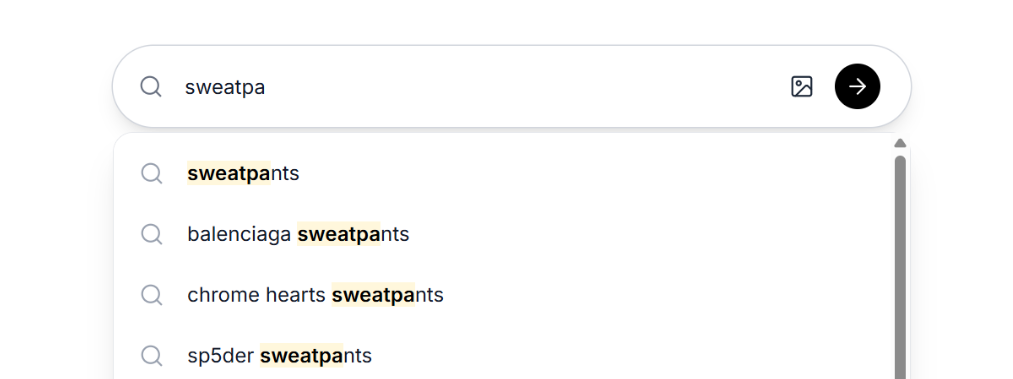Viewport: 1013px width, 379px height.
Task: Click the words 'chrome hearts' in the suggestions
Action: point(256,294)
